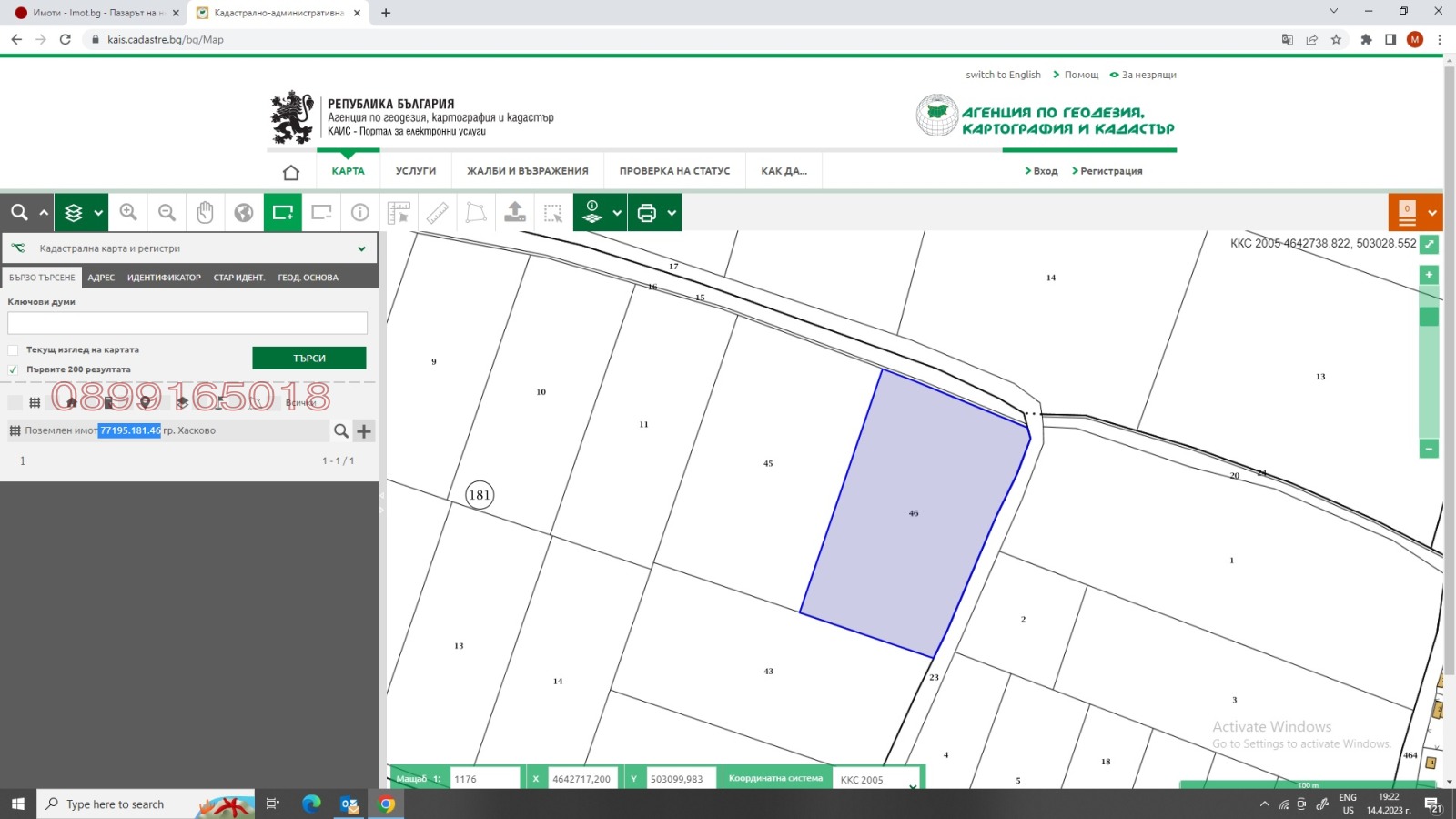Expand 'Кадастрална карта и регистри' dropdown
The image size is (1456, 819).
pos(361,248)
